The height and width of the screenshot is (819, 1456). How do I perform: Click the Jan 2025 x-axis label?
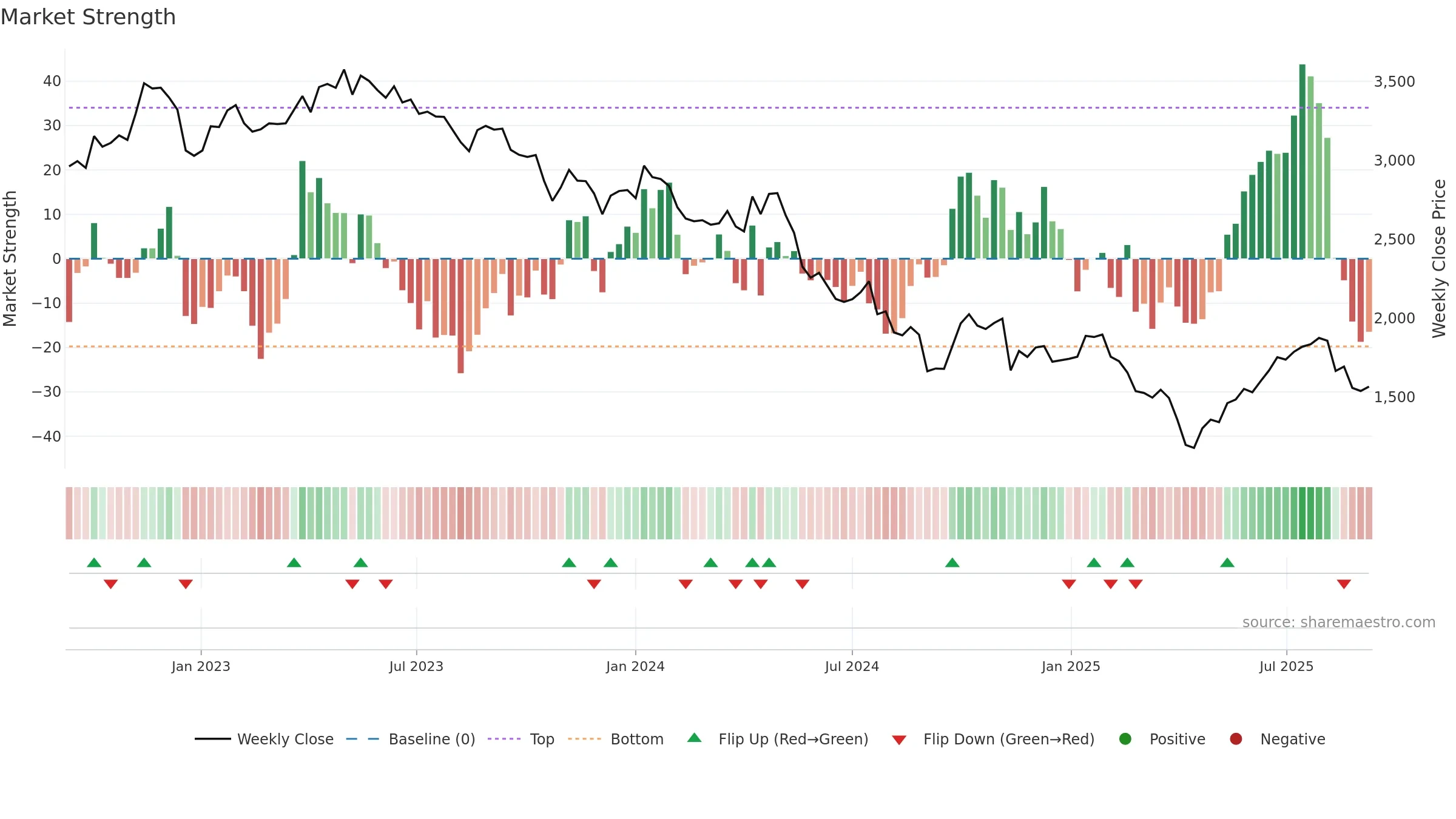[x=1071, y=666]
